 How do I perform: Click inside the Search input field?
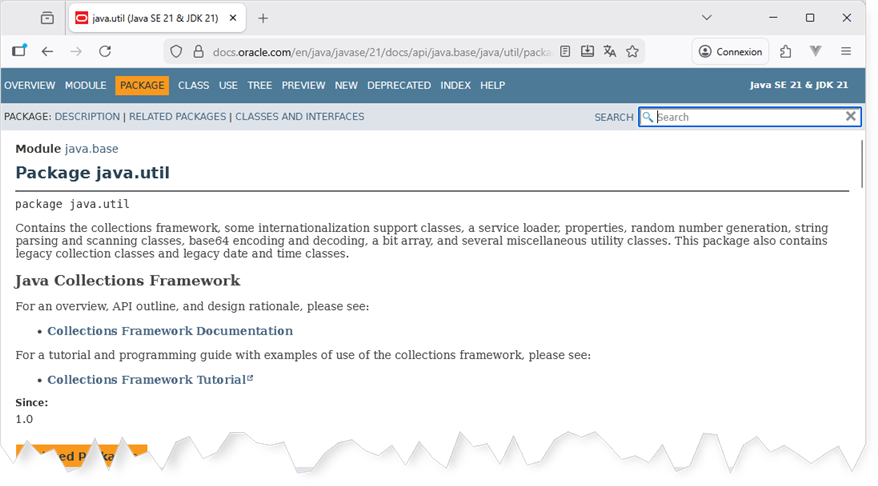point(749,117)
